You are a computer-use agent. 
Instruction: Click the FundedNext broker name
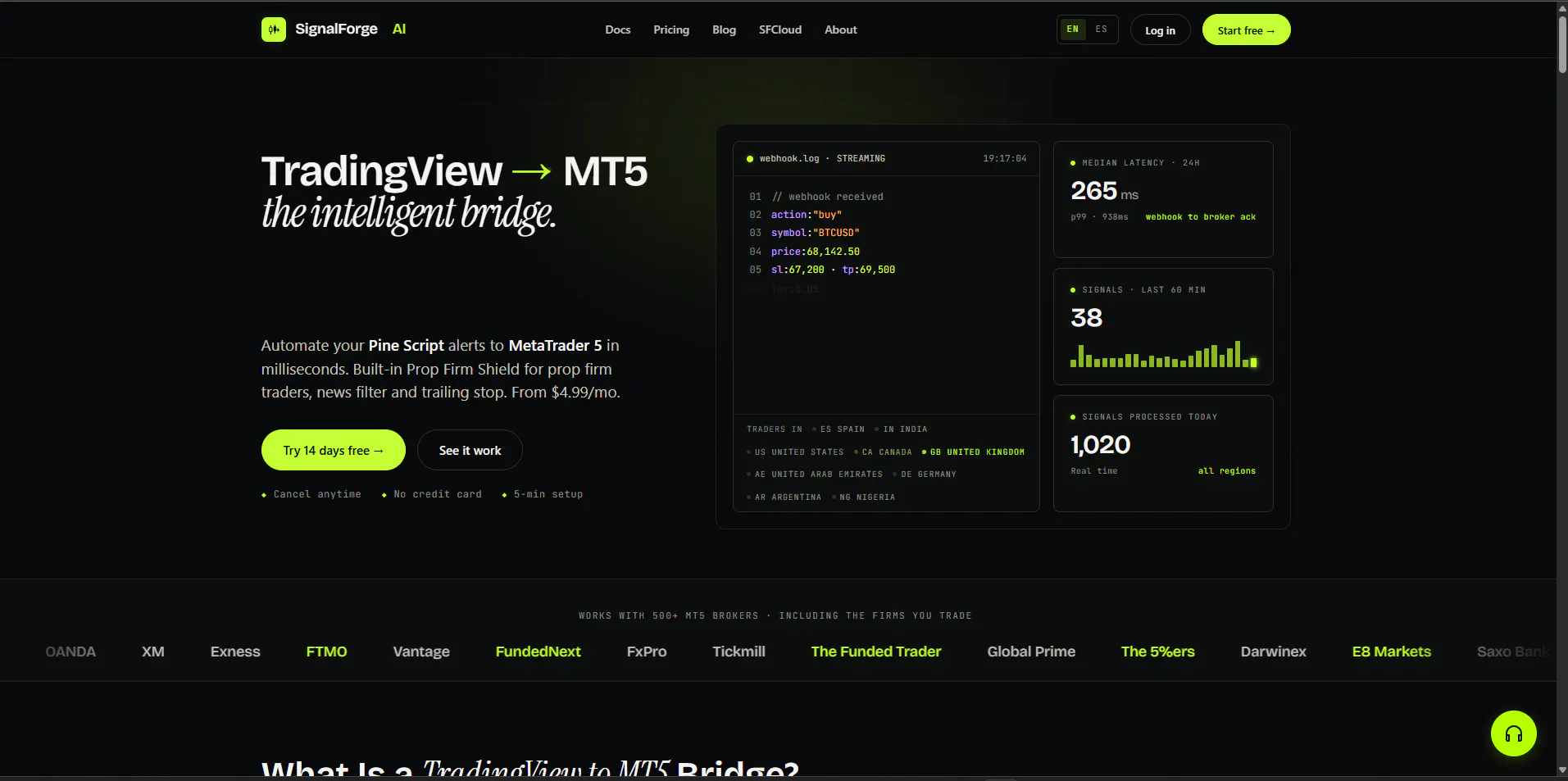(538, 652)
